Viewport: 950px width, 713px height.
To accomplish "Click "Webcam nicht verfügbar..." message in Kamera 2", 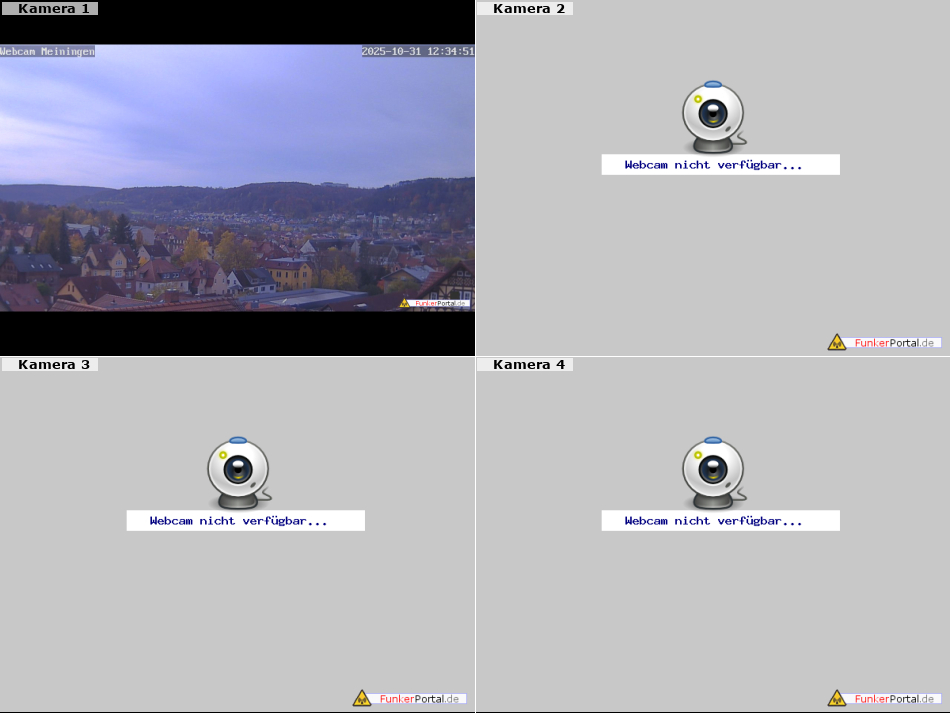I will click(713, 165).
